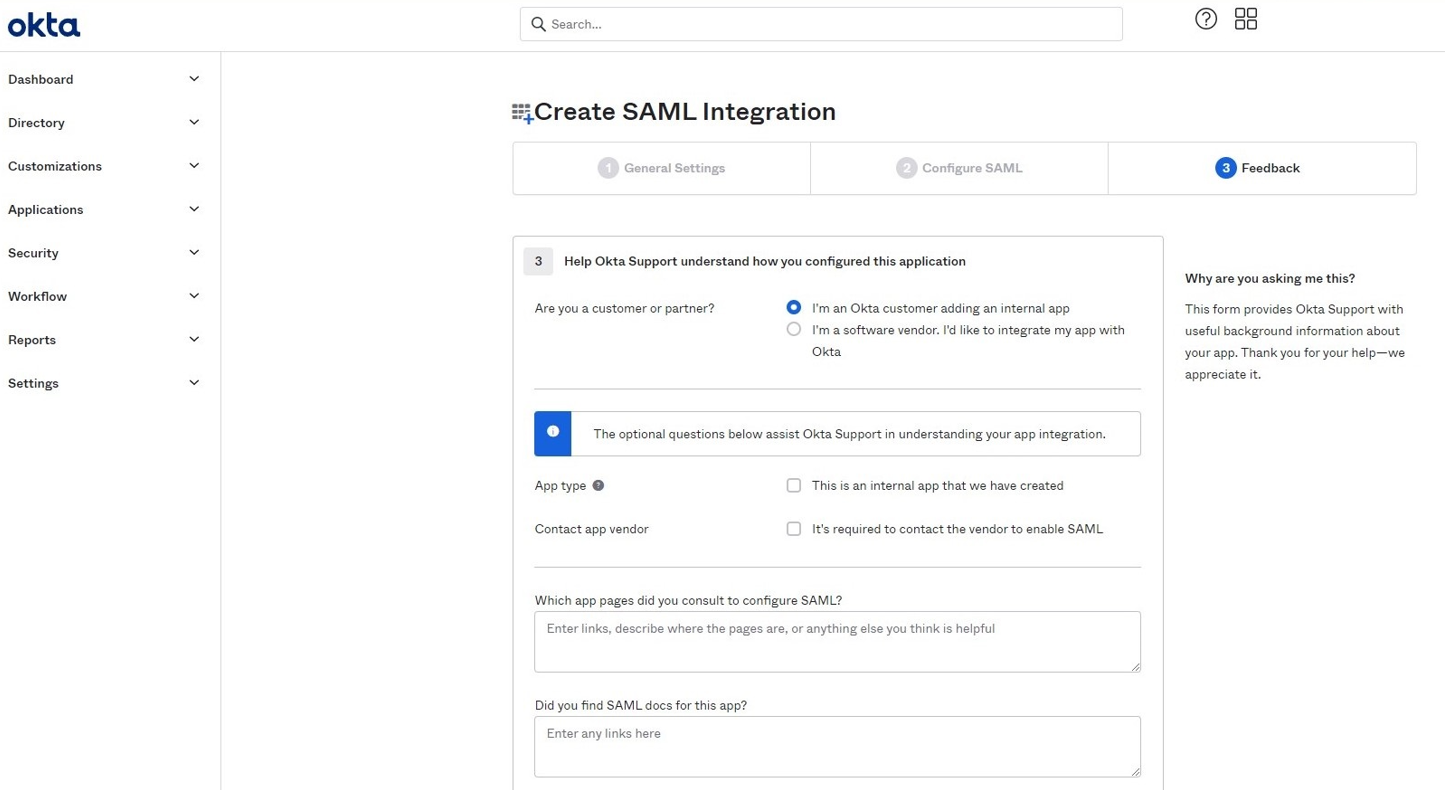This screenshot has height=790, width=1445.
Task: Check "This is an internal app" checkbox
Action: [x=794, y=486]
